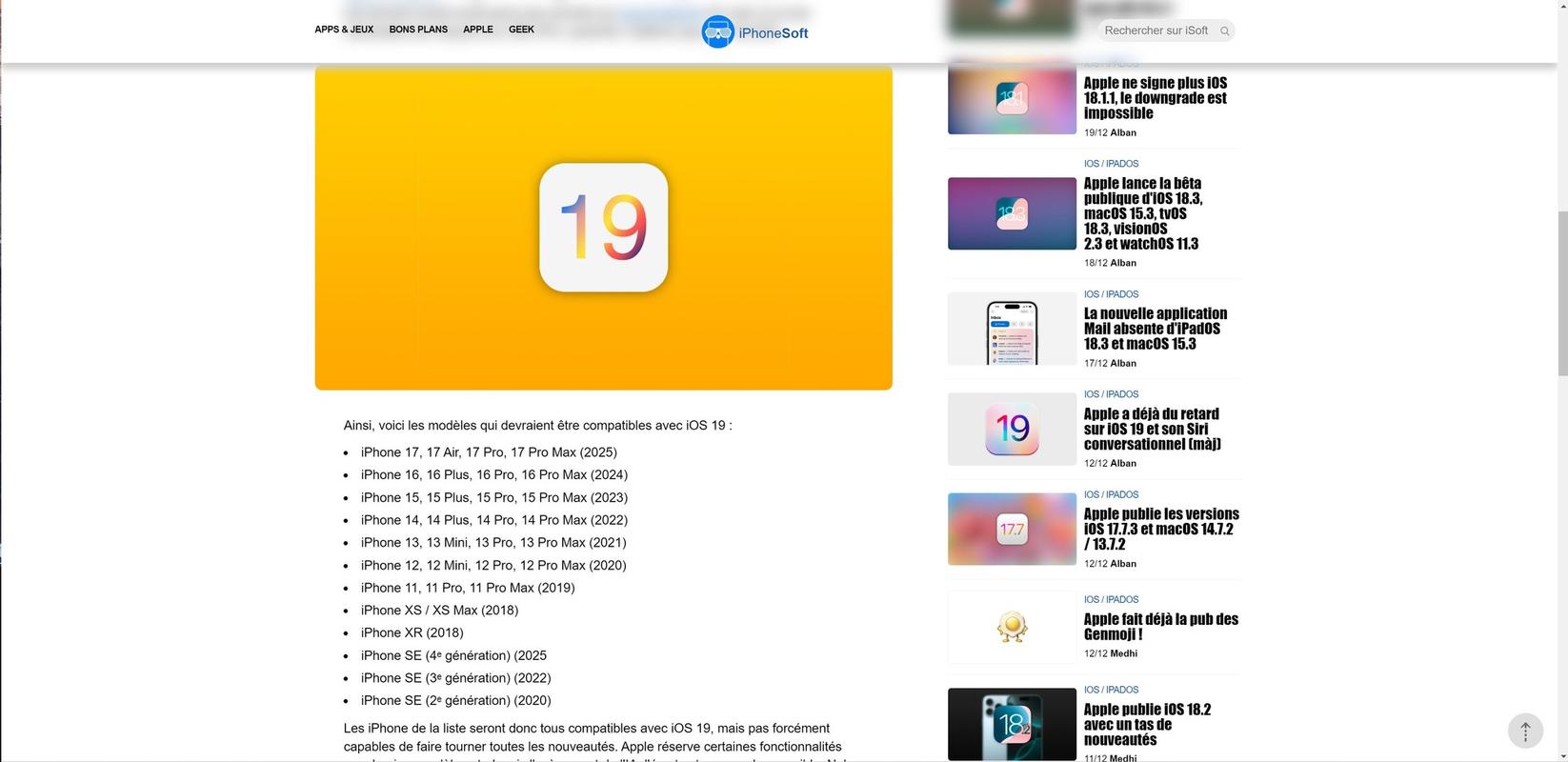The height and width of the screenshot is (762, 1568).
Task: Click the iOS 19 sidebar thumbnail
Action: (1012, 429)
